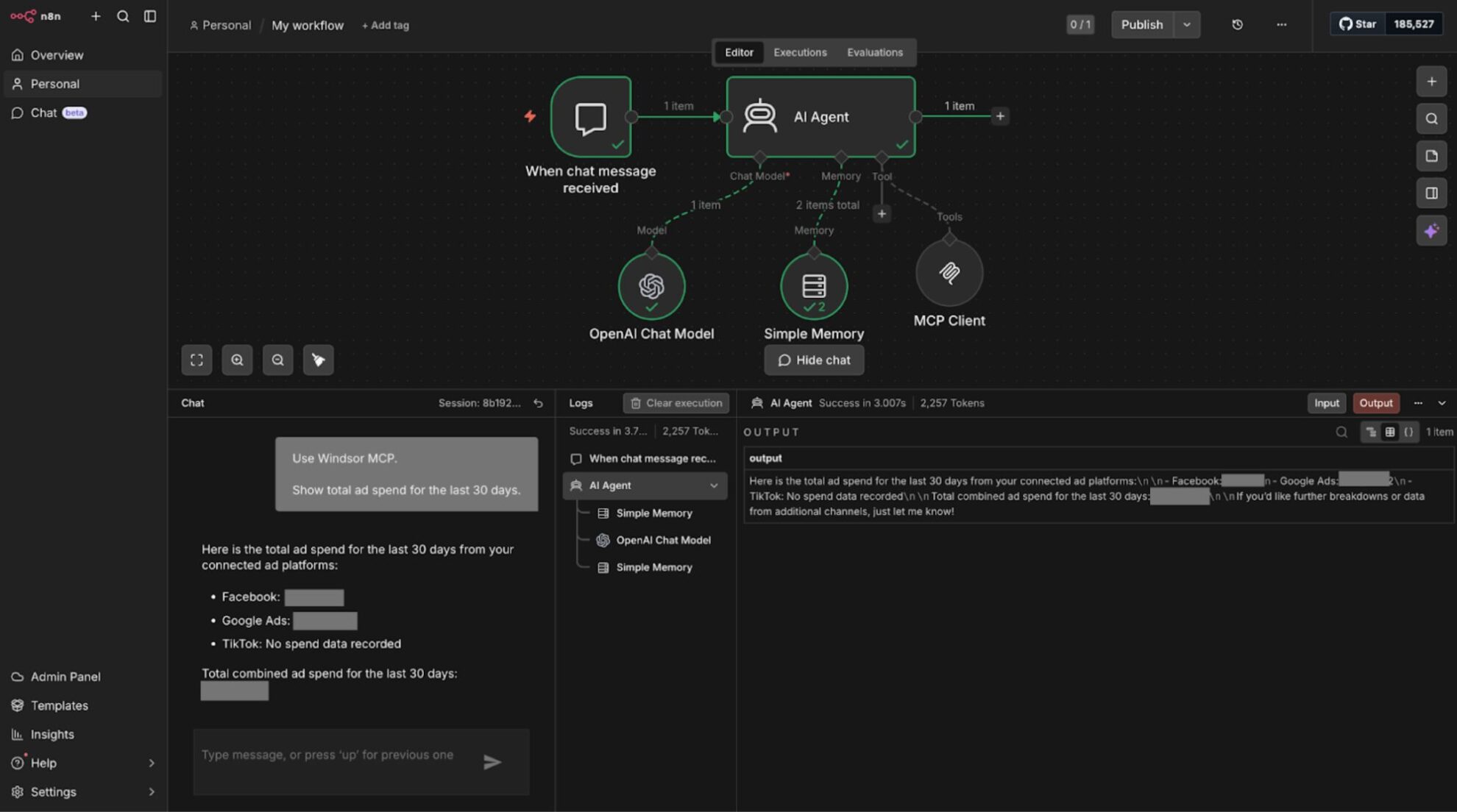The image size is (1457, 812).
Task: Switch output to schema view icon
Action: click(x=1371, y=432)
